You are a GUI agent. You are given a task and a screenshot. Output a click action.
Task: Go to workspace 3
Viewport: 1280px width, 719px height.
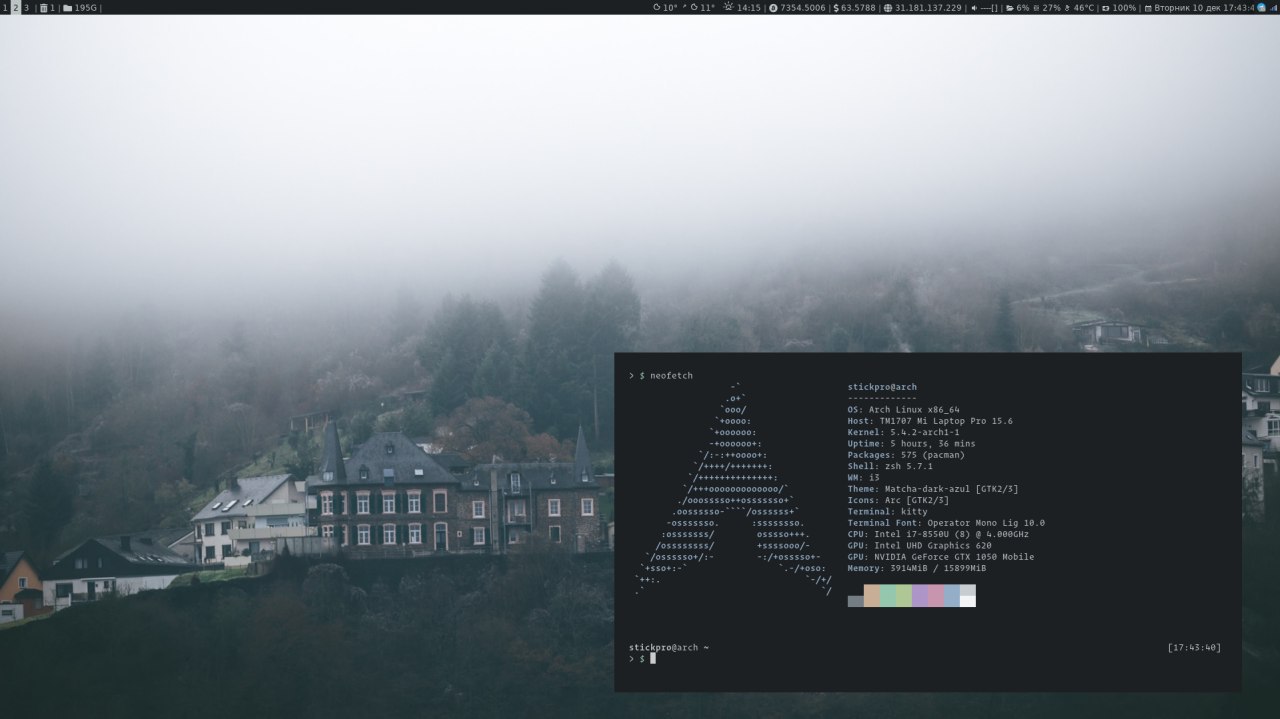(26, 7)
